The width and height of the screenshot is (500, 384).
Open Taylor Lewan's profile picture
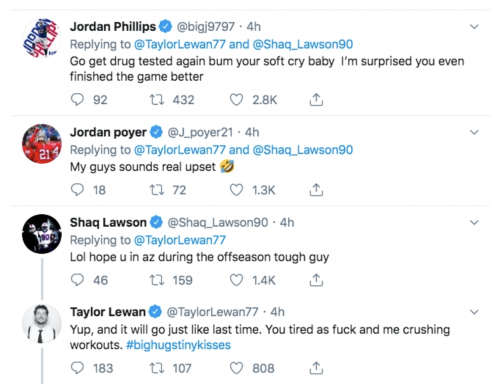(42, 323)
